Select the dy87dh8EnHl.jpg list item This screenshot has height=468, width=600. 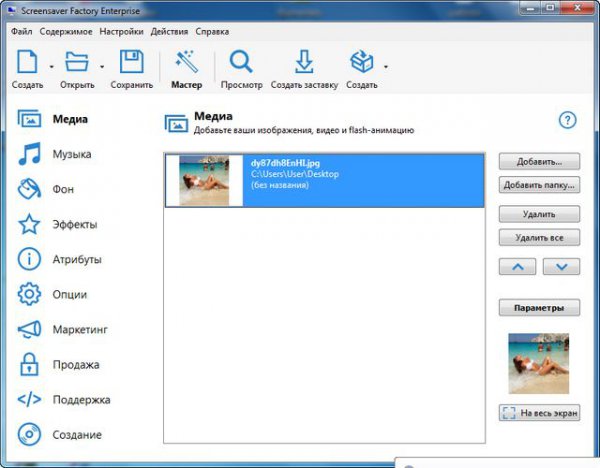pos(324,180)
